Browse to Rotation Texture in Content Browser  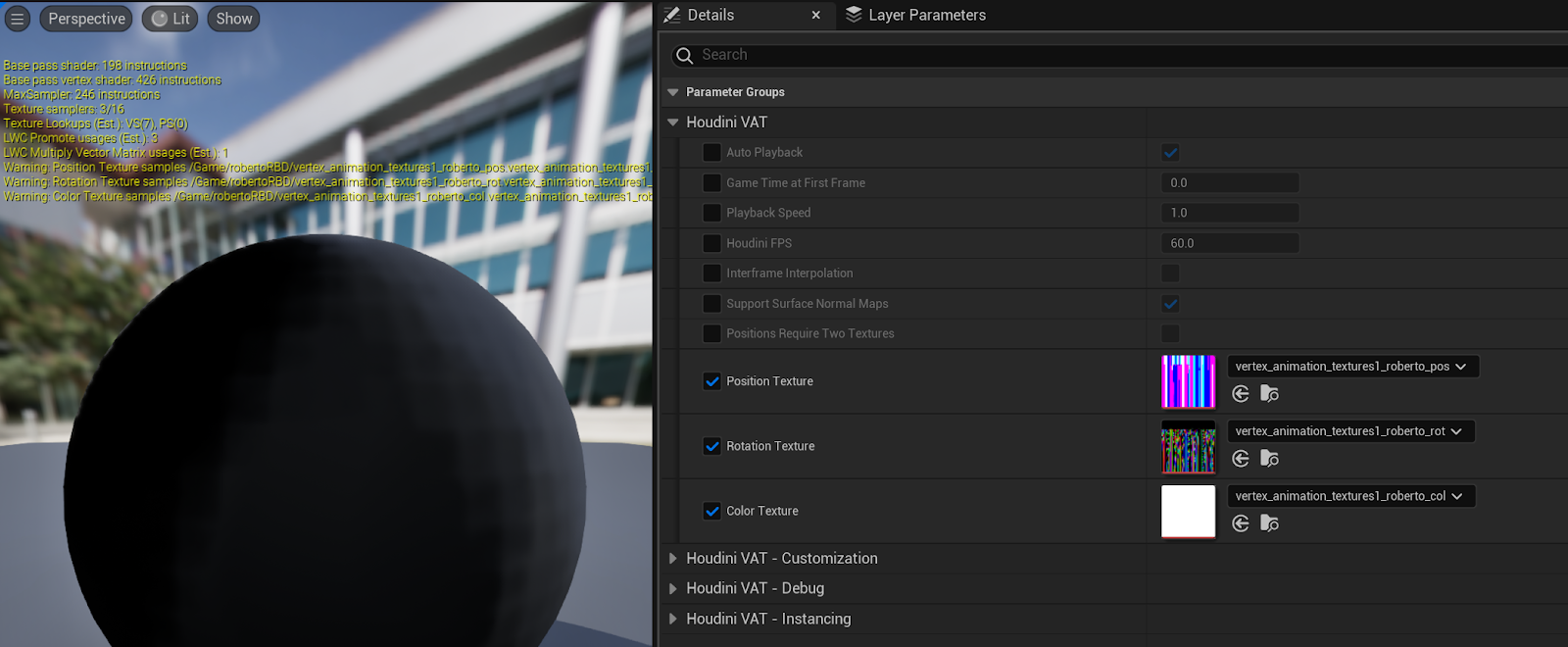click(x=1270, y=459)
